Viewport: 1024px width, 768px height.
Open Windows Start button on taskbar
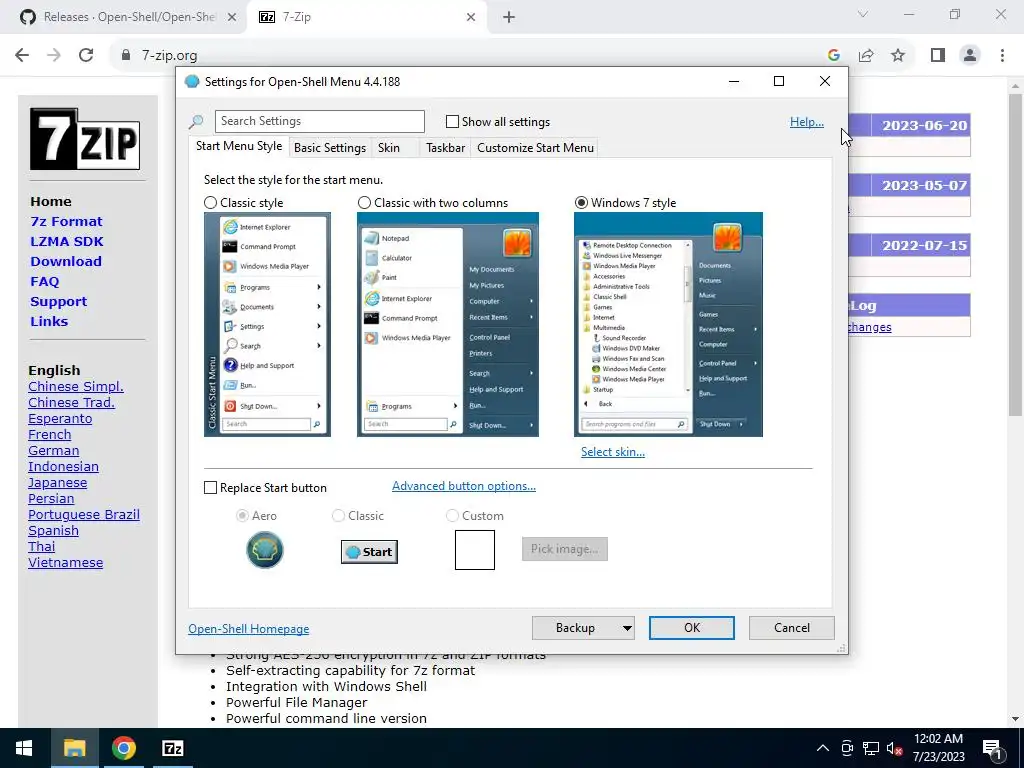24,748
